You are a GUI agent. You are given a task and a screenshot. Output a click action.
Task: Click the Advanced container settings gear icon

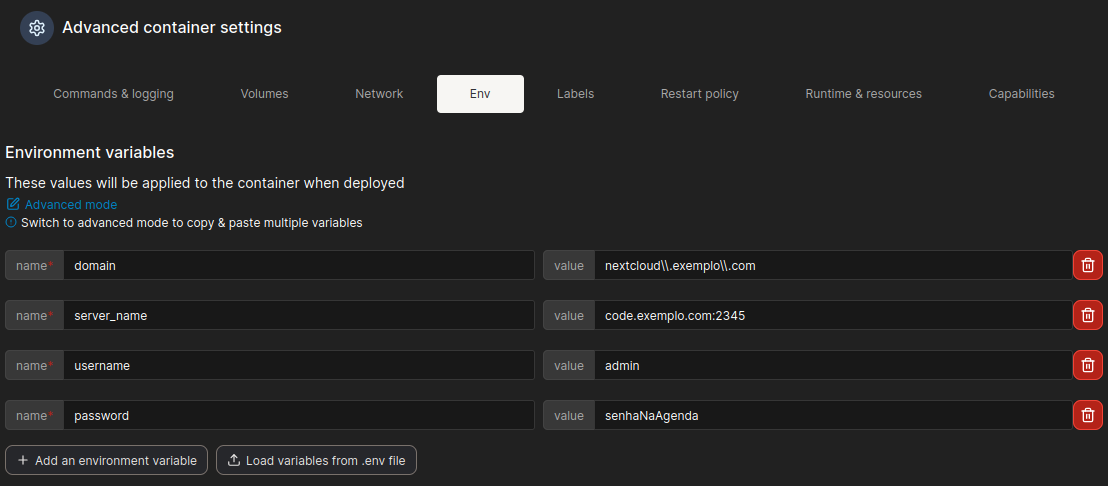pos(37,28)
